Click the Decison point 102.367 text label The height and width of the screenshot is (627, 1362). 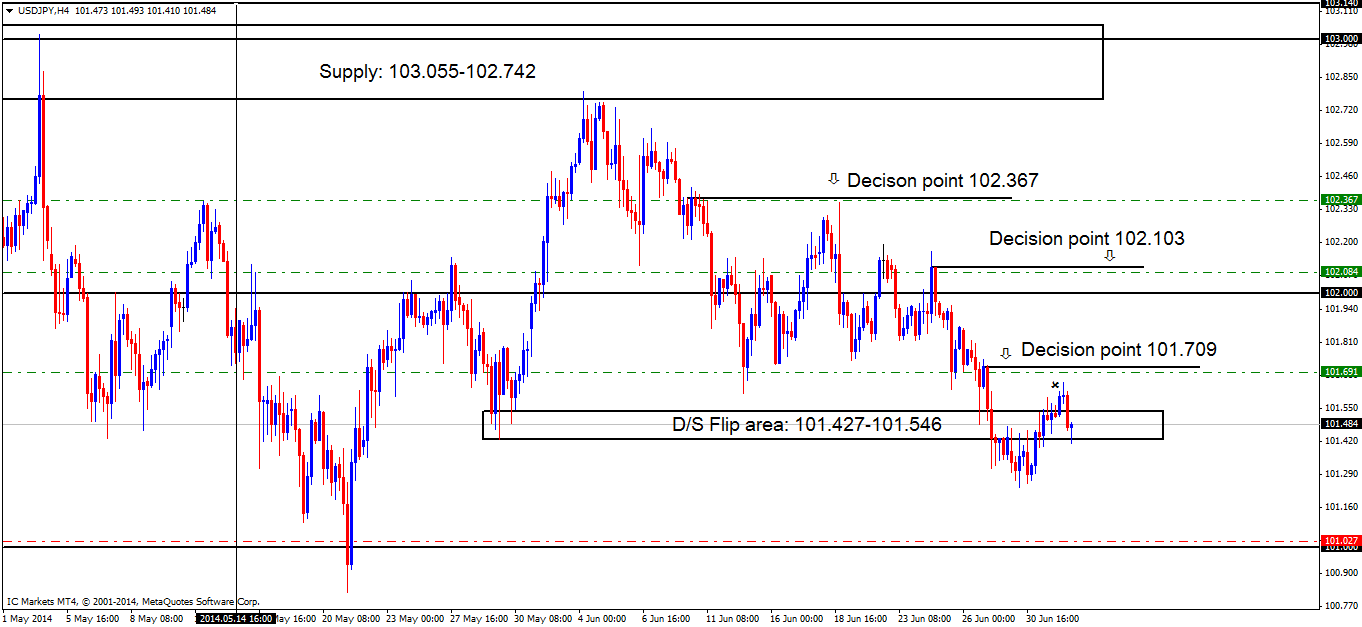[x=942, y=181]
